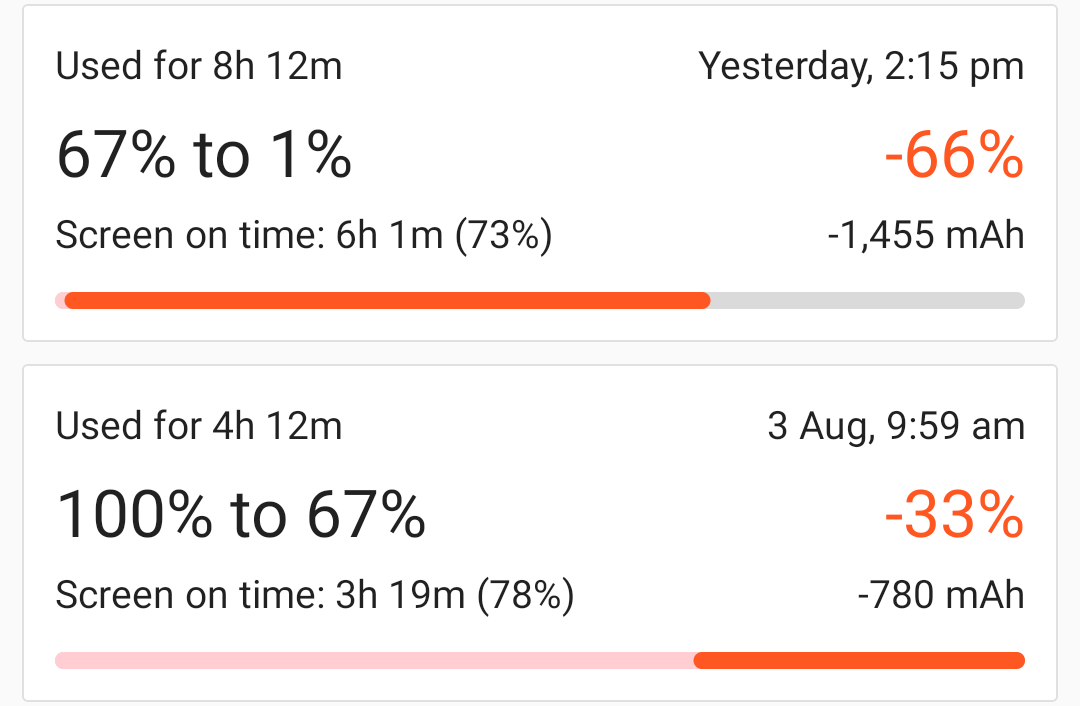Click the '100% to 67%' heading

(x=241, y=515)
